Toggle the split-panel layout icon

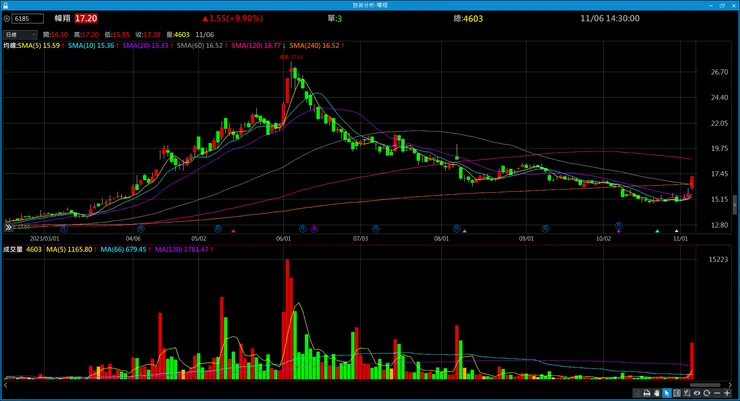(677, 393)
